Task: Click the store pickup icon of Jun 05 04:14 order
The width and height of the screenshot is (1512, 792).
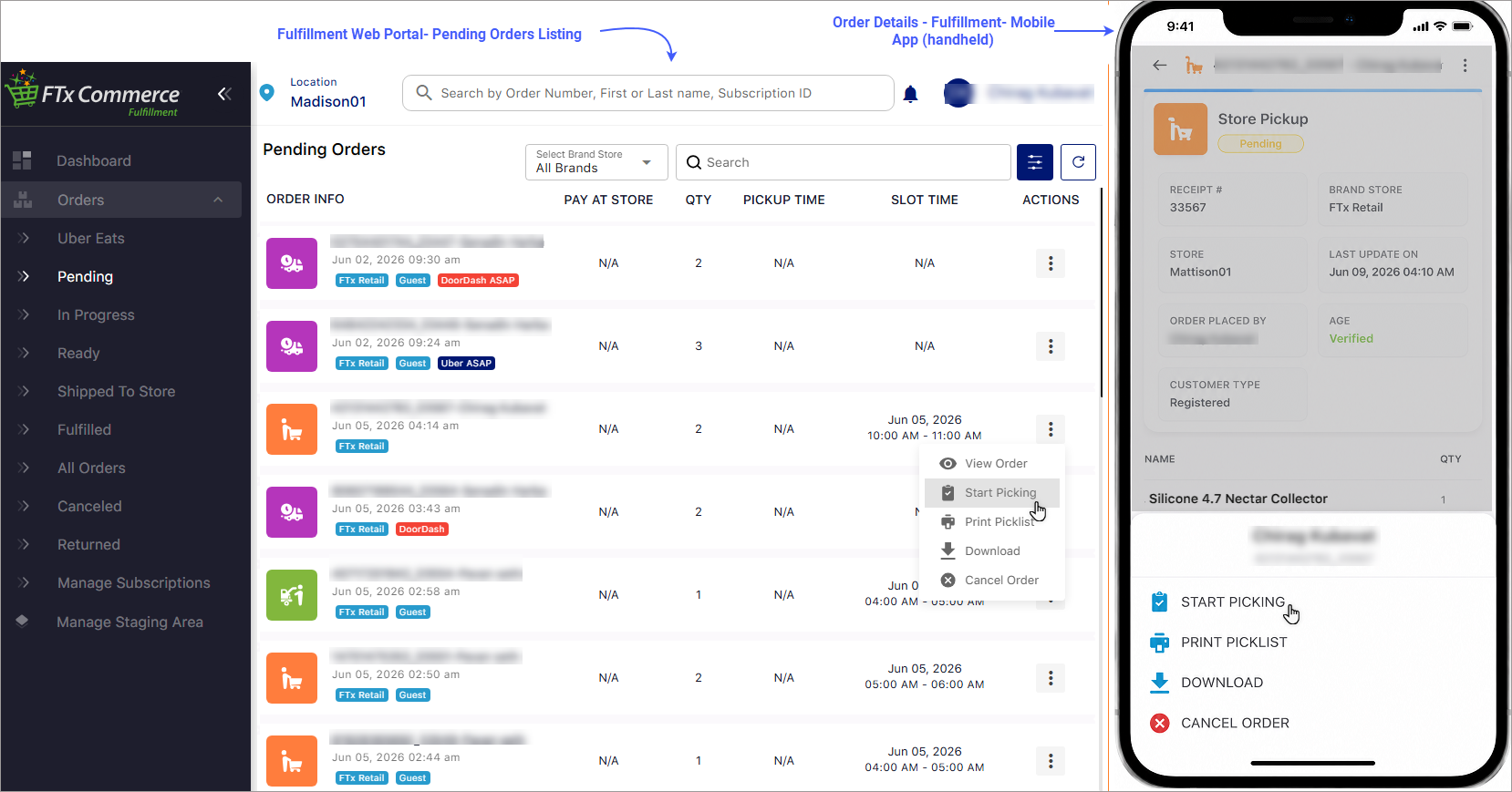Action: click(292, 429)
